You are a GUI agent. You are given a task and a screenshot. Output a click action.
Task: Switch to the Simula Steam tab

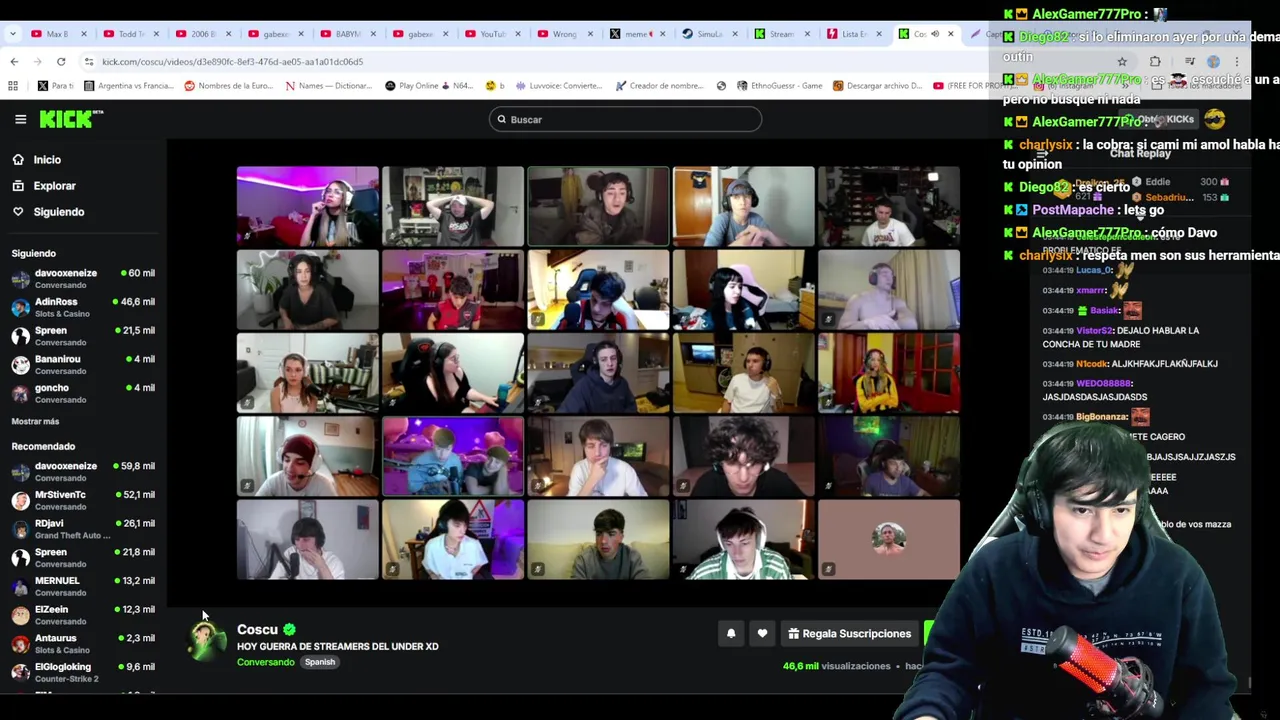point(709,34)
